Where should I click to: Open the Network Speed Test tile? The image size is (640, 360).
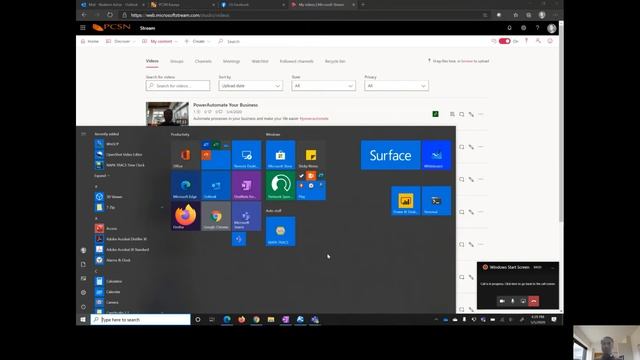[280, 186]
